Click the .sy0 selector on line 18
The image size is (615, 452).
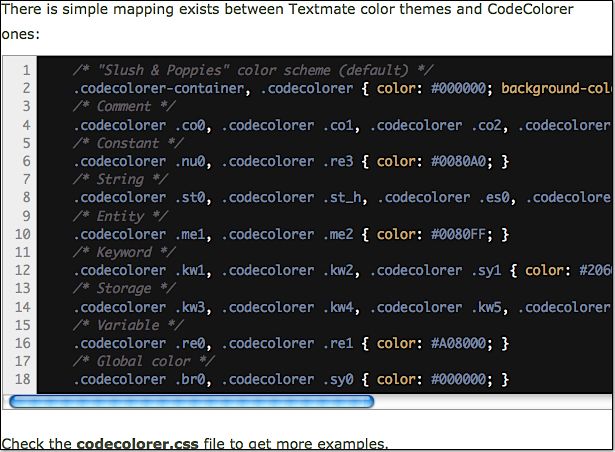point(338,379)
